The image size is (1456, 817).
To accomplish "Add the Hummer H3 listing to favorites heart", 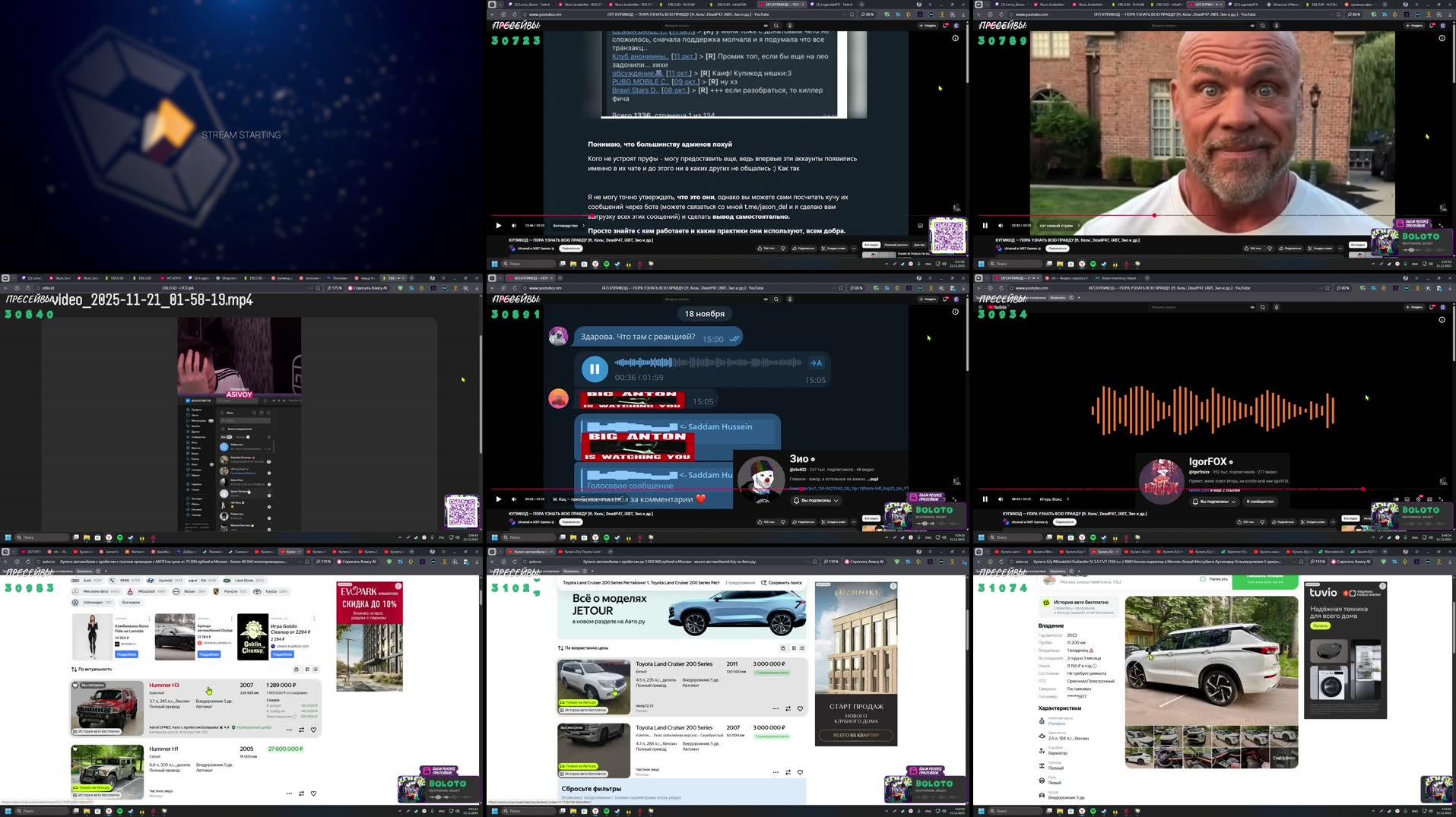I will (312, 730).
